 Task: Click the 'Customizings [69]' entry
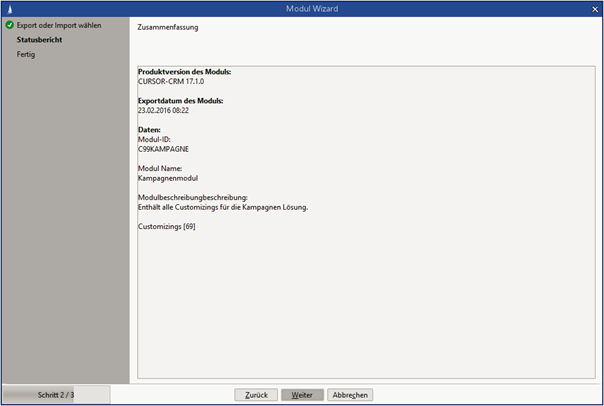click(166, 226)
